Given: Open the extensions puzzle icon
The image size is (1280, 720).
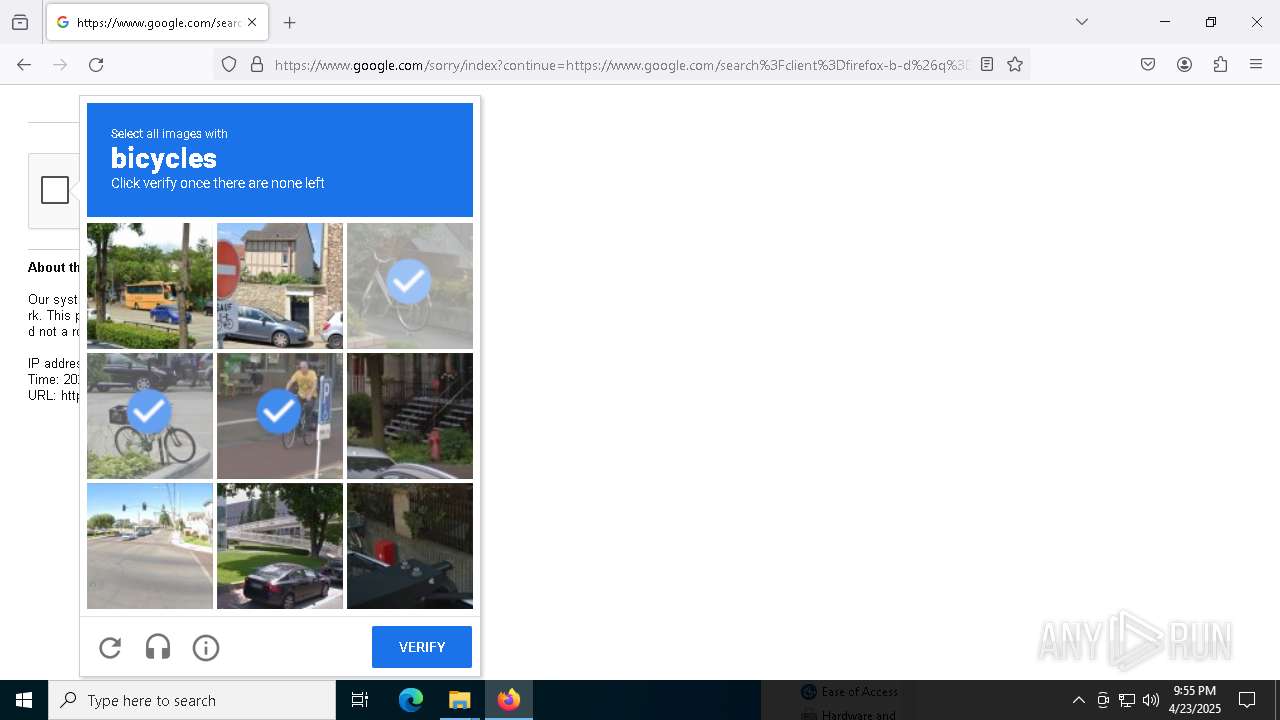Looking at the screenshot, I should pyautogui.click(x=1220, y=65).
